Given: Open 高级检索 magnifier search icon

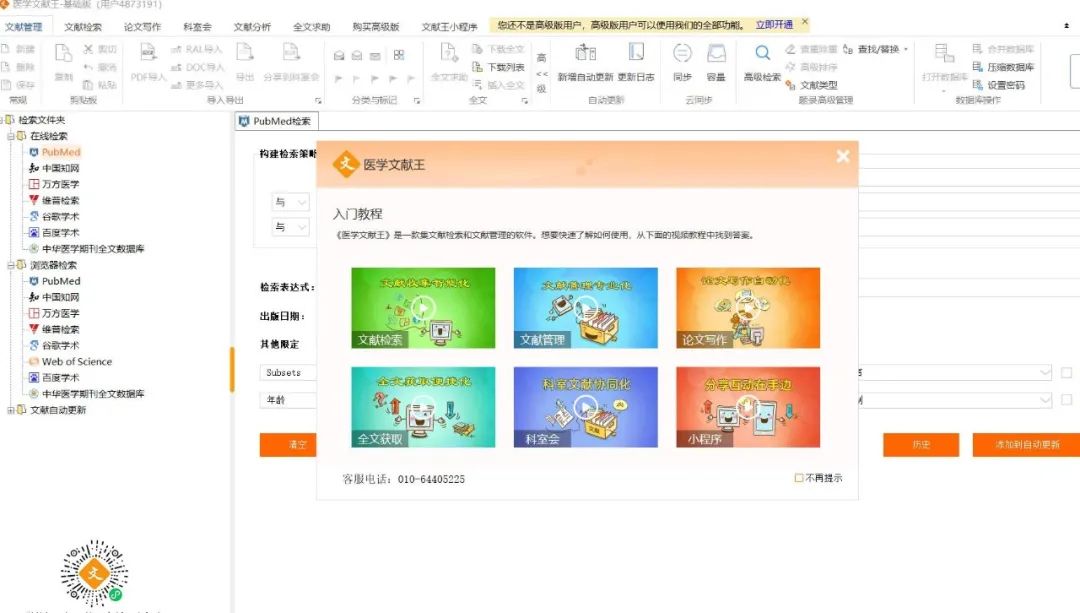Looking at the screenshot, I should pos(762,53).
